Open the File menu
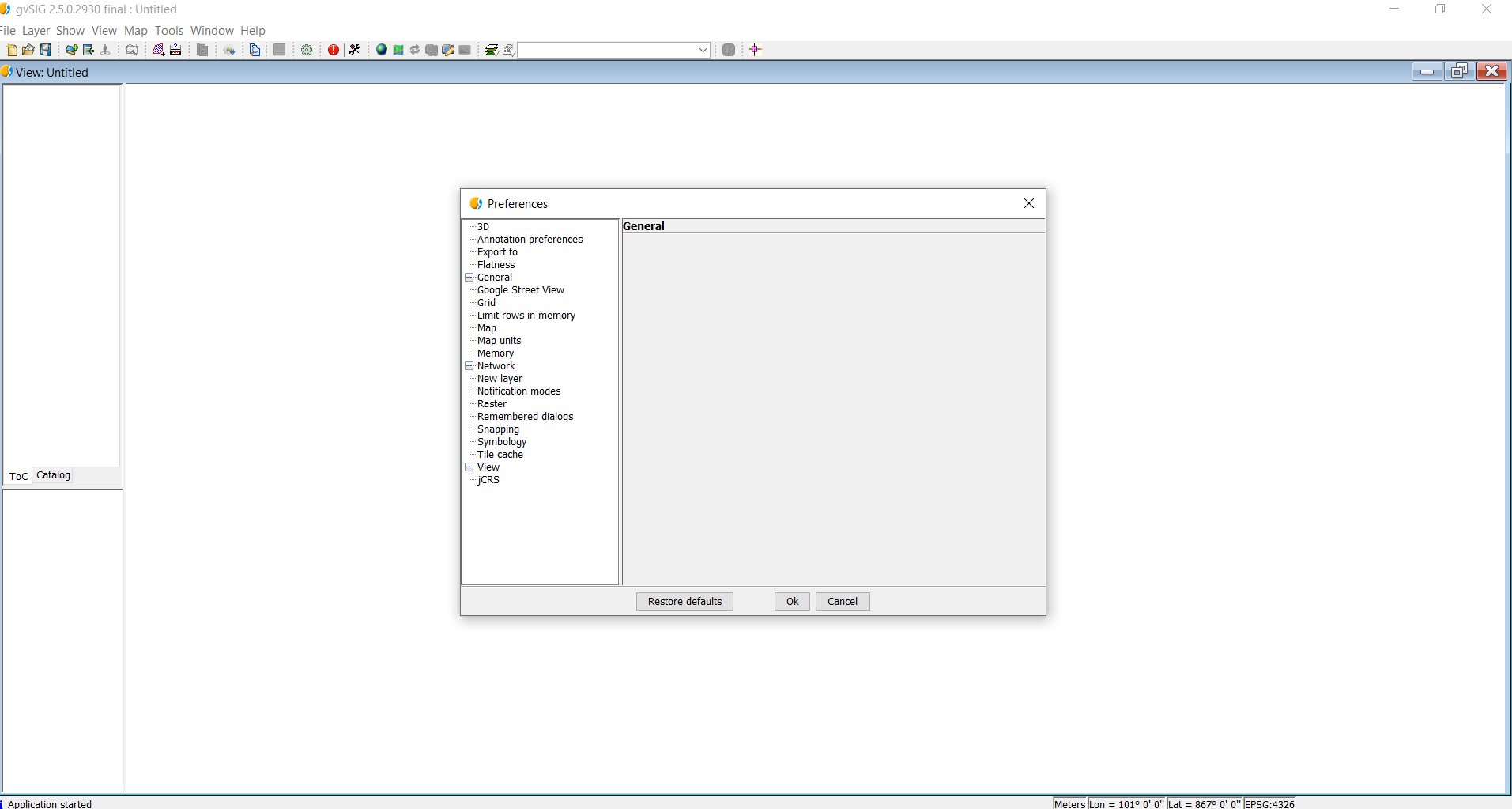1512x809 pixels. 8,31
